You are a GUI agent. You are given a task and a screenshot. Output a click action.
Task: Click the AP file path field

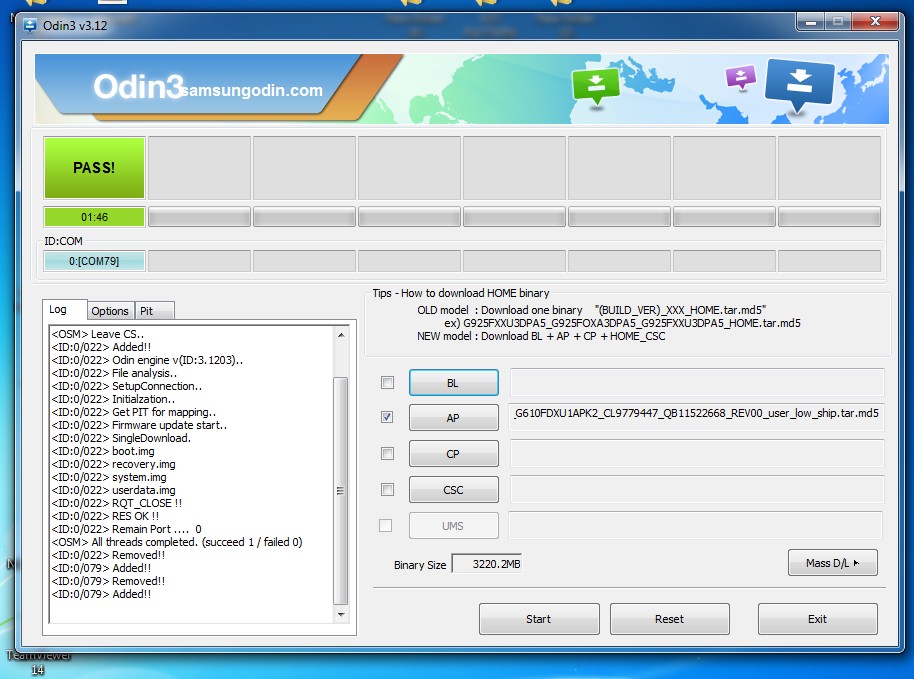[697, 417]
